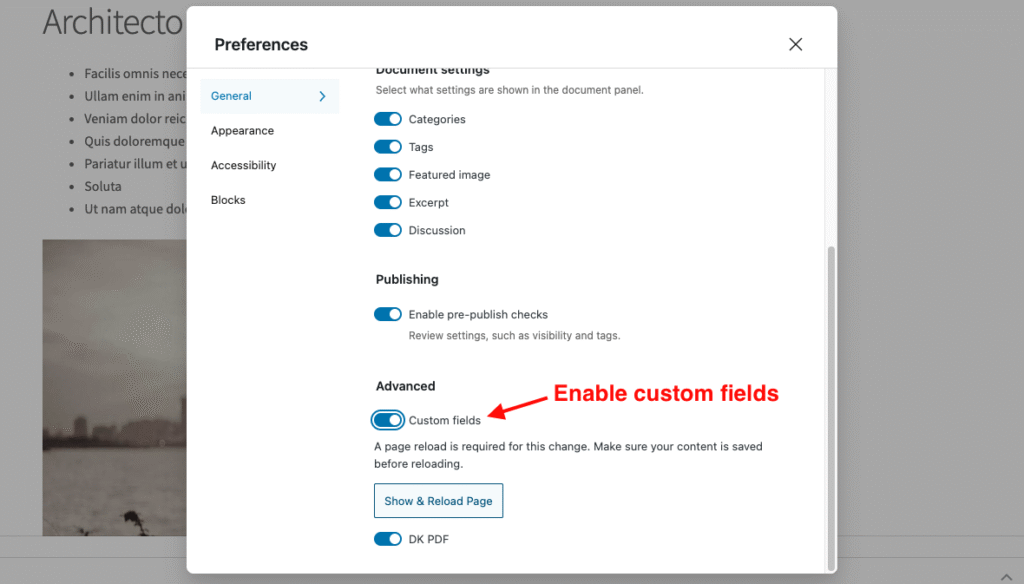Expand the General section chevron

322,96
